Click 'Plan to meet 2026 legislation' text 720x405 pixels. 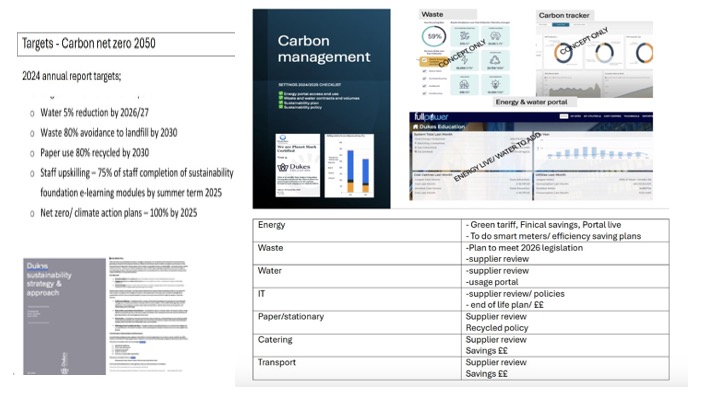pyautogui.click(x=524, y=248)
